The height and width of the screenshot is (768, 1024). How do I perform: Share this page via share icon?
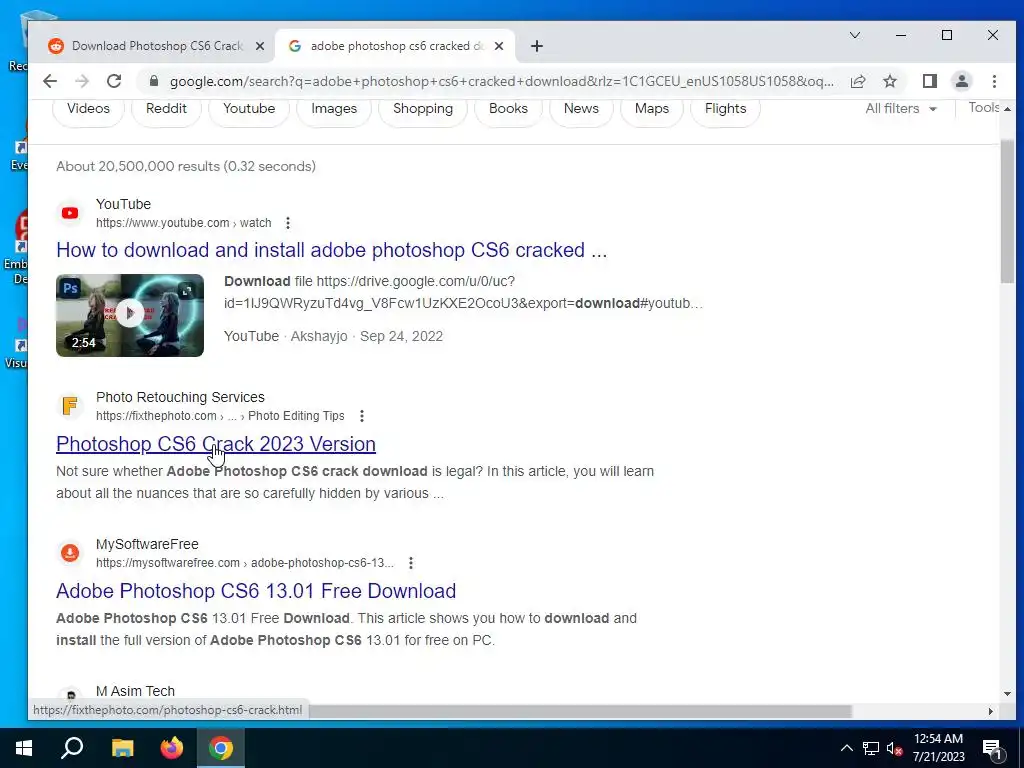pos(858,81)
